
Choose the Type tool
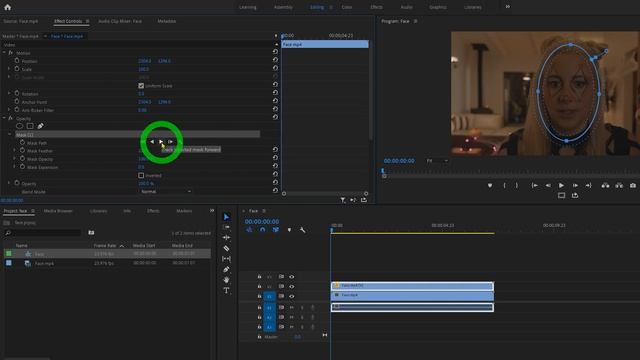(x=226, y=291)
